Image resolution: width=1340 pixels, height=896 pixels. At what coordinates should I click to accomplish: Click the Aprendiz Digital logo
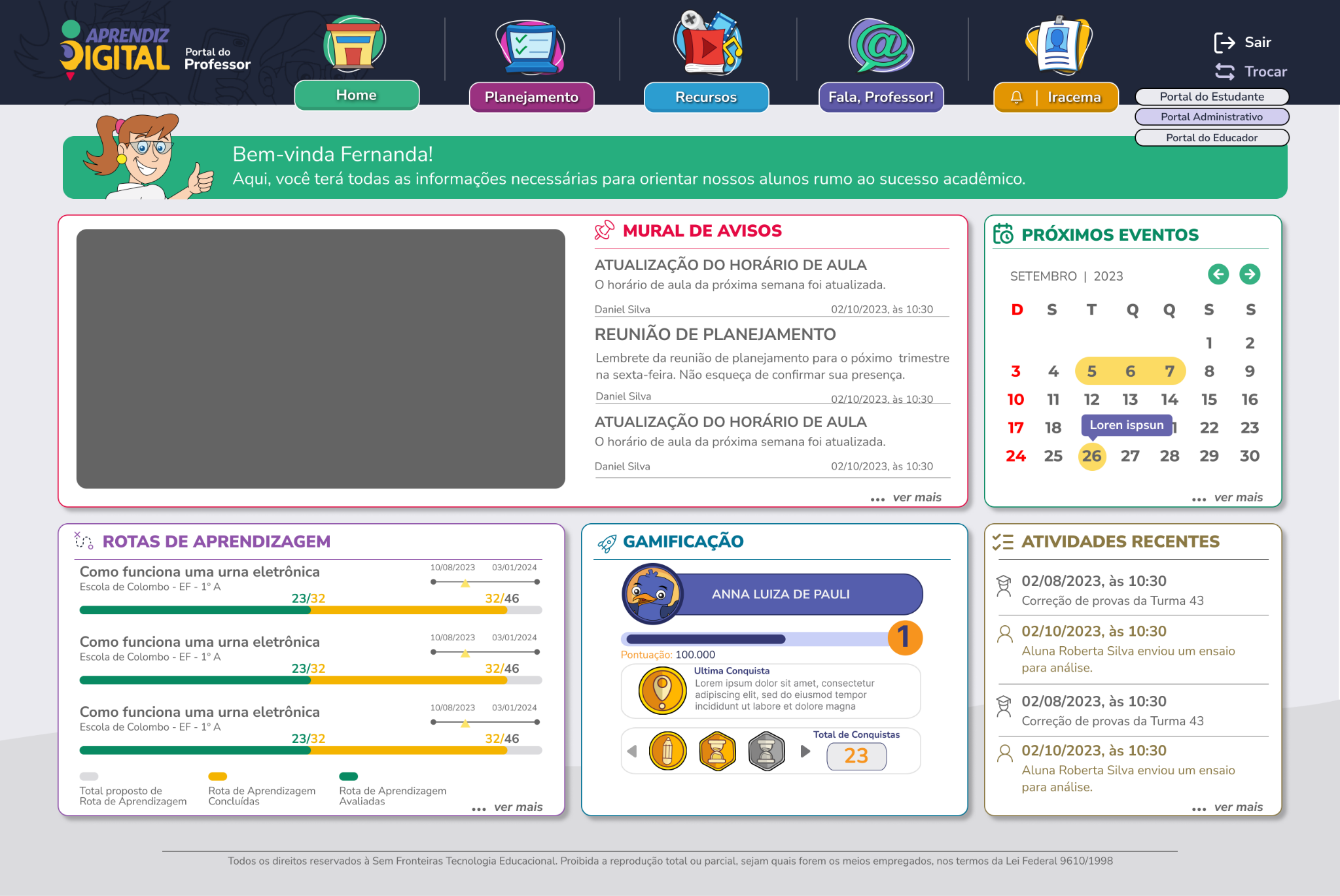pos(115,50)
